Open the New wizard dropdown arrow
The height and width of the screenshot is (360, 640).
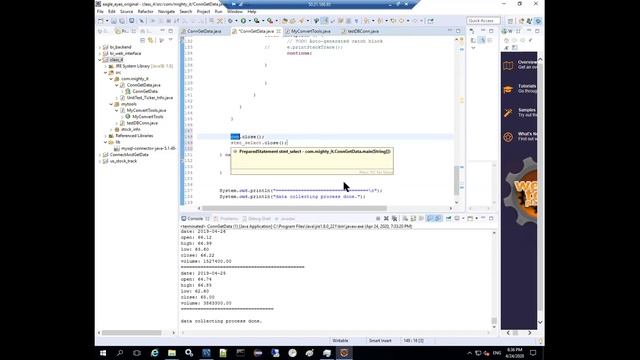click(x=107, y=21)
